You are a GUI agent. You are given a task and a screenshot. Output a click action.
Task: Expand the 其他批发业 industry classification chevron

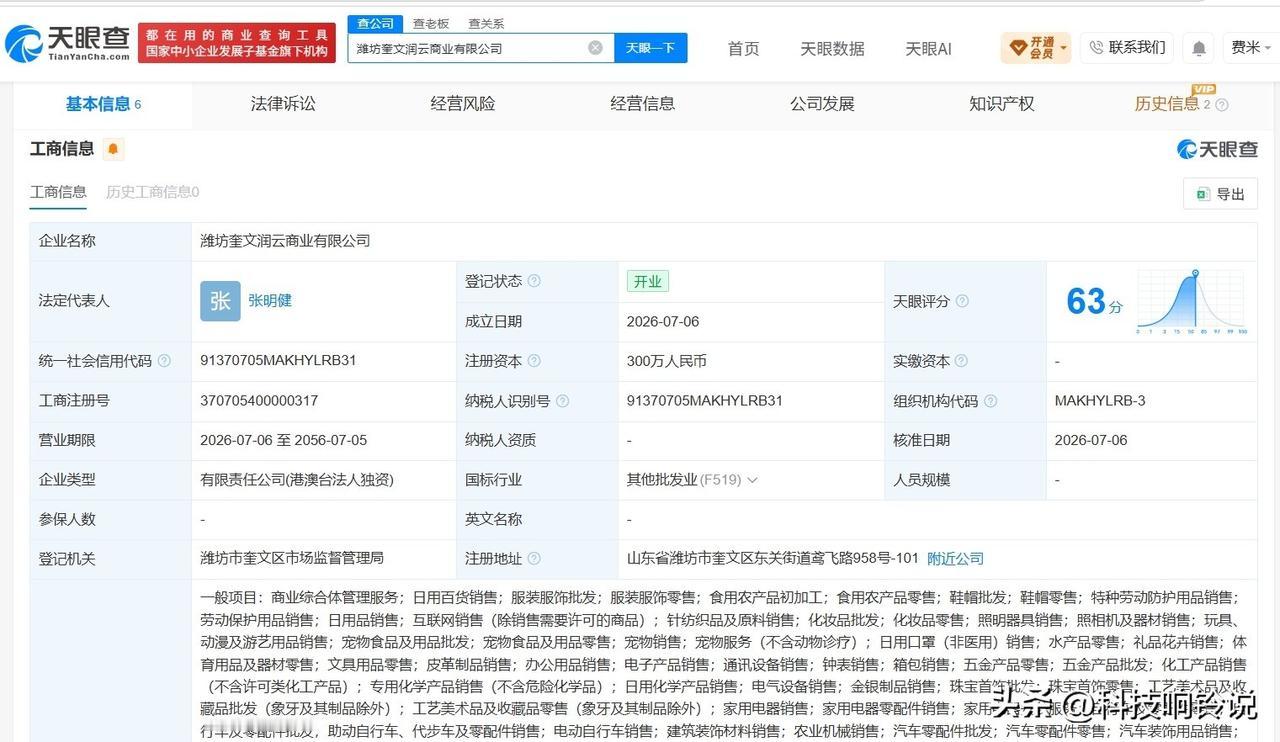coord(752,480)
